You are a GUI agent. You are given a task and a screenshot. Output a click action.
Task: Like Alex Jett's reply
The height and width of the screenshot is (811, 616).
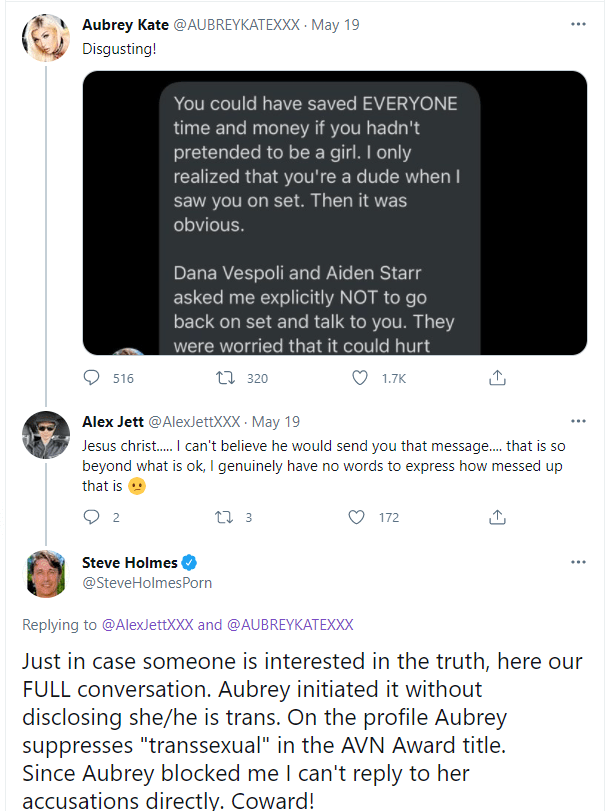coord(356,517)
